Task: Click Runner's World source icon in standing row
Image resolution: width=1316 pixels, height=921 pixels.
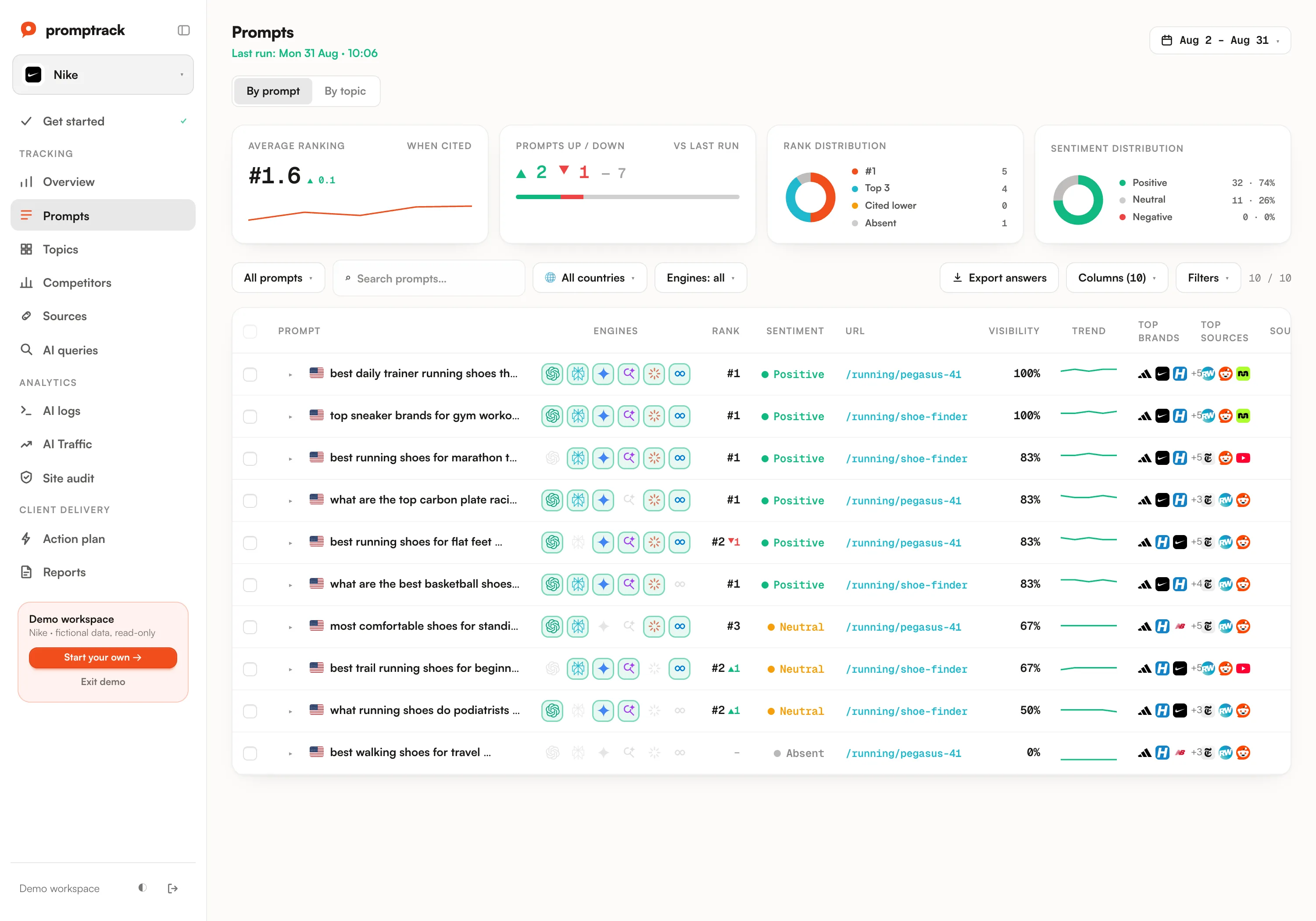Action: (1226, 626)
